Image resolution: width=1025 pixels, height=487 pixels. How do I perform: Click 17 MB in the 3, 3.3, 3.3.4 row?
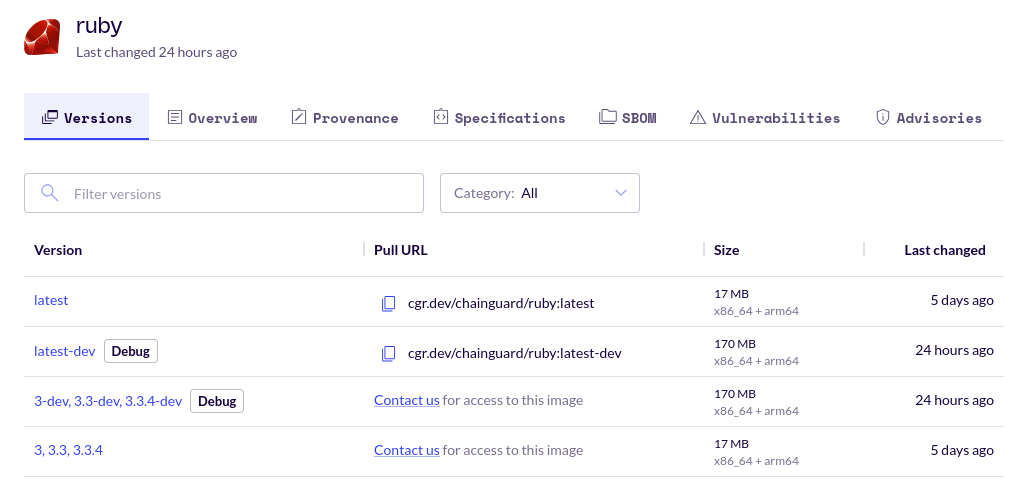(x=731, y=444)
